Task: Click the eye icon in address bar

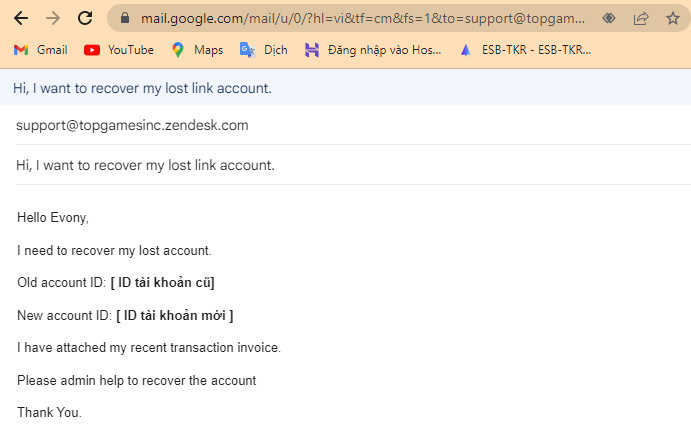Action: pos(608,18)
